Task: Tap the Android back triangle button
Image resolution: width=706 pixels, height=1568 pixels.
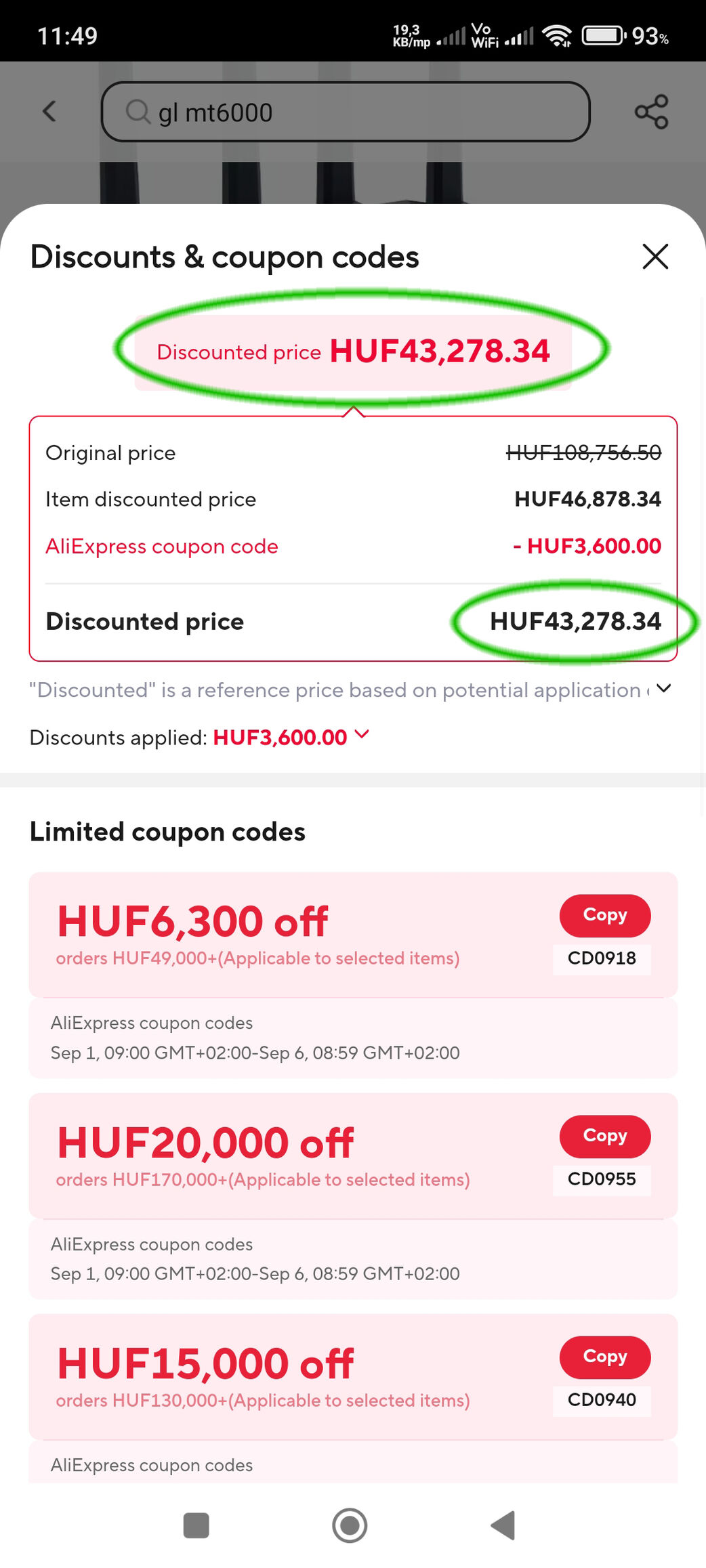Action: [x=503, y=1525]
